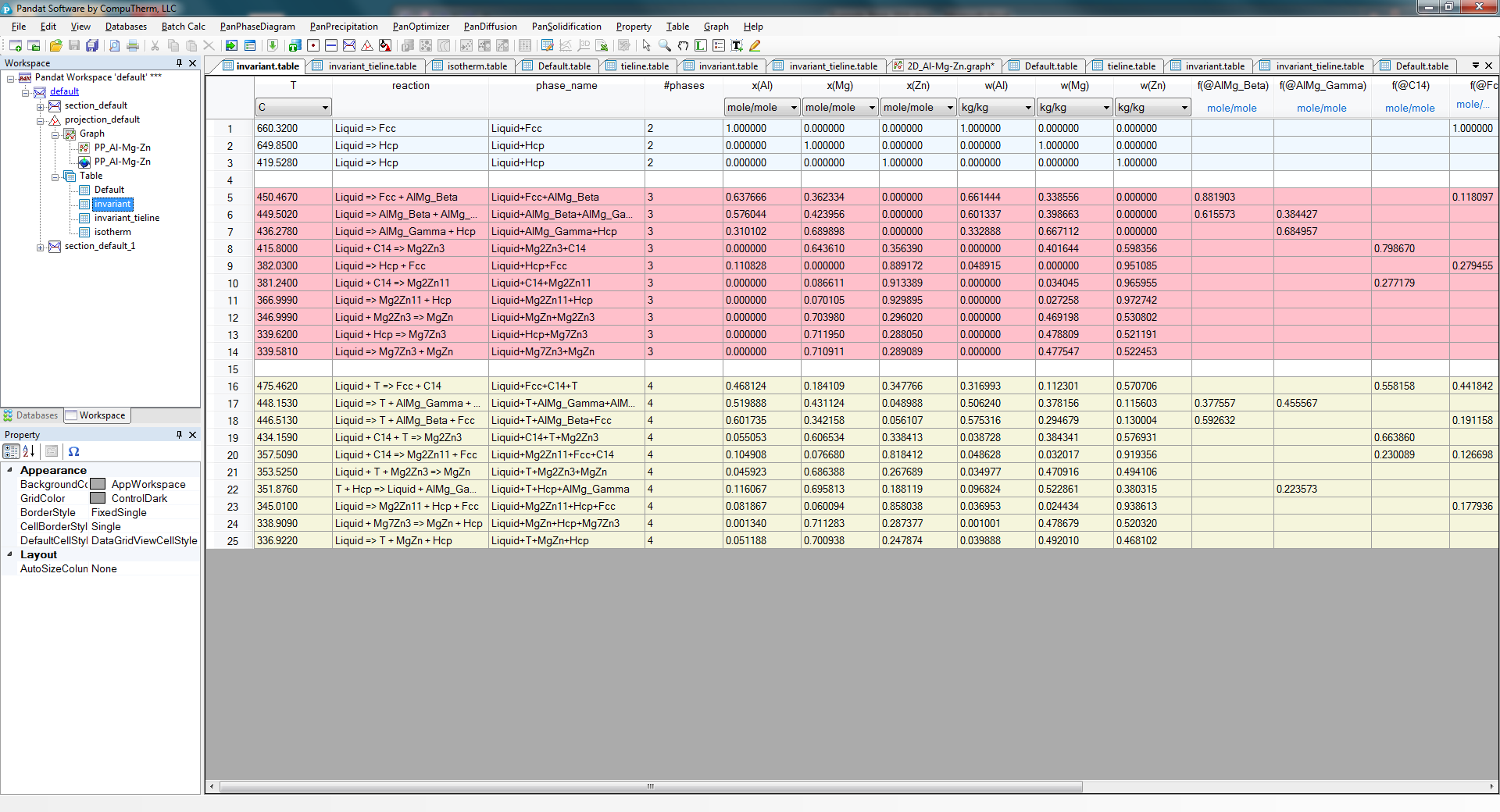Click the section calculation bowtie icon
This screenshot has width=1500, height=812.
(x=349, y=46)
